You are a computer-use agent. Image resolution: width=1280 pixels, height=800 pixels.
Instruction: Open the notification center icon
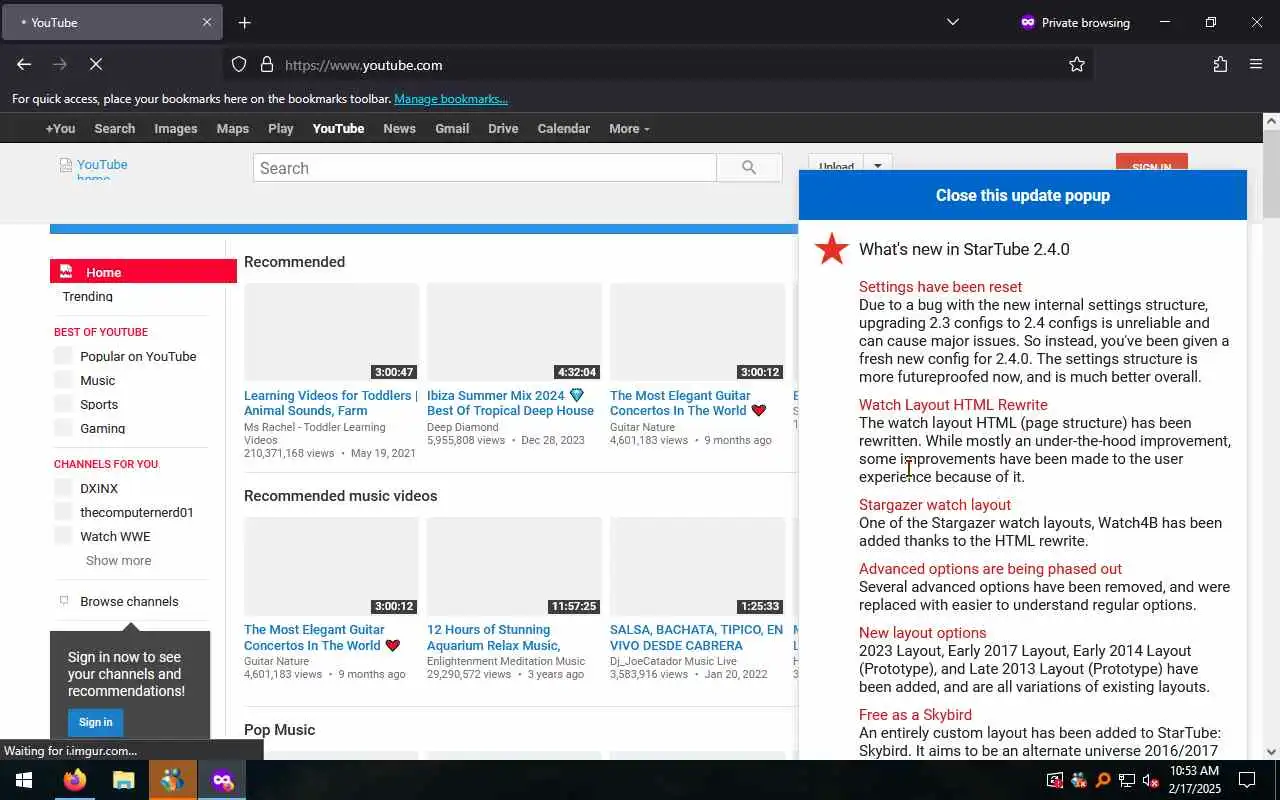tap(1247, 780)
